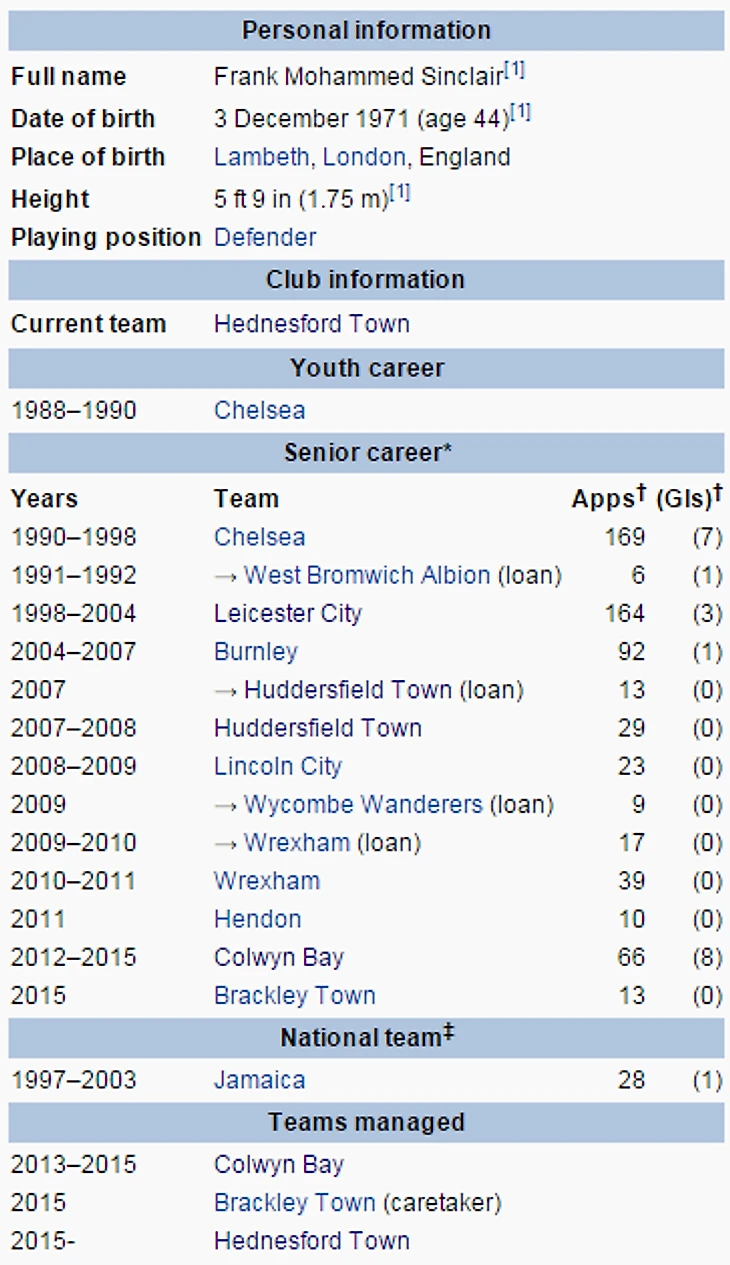Open the Wycombe Wanderers link
Screen dimensions: 730x1265
click(x=363, y=805)
